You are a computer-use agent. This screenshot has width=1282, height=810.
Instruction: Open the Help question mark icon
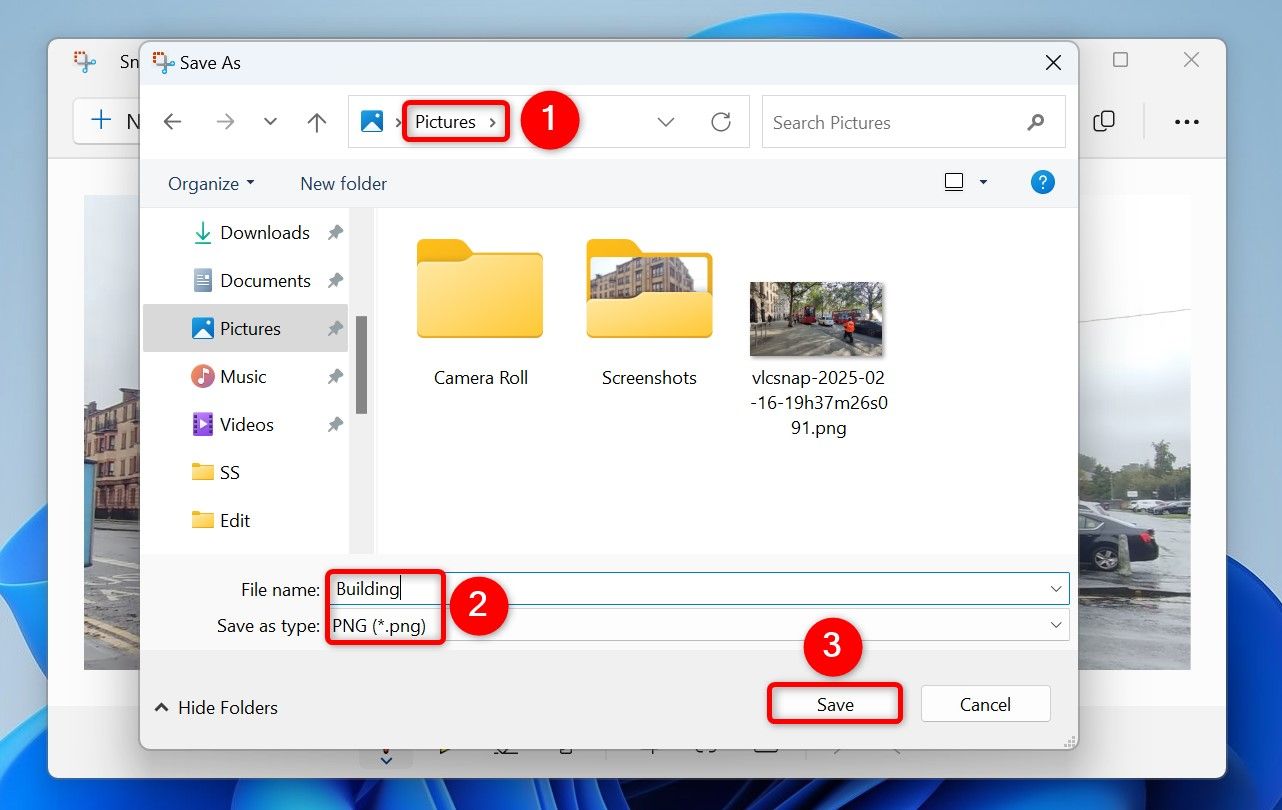click(1042, 182)
